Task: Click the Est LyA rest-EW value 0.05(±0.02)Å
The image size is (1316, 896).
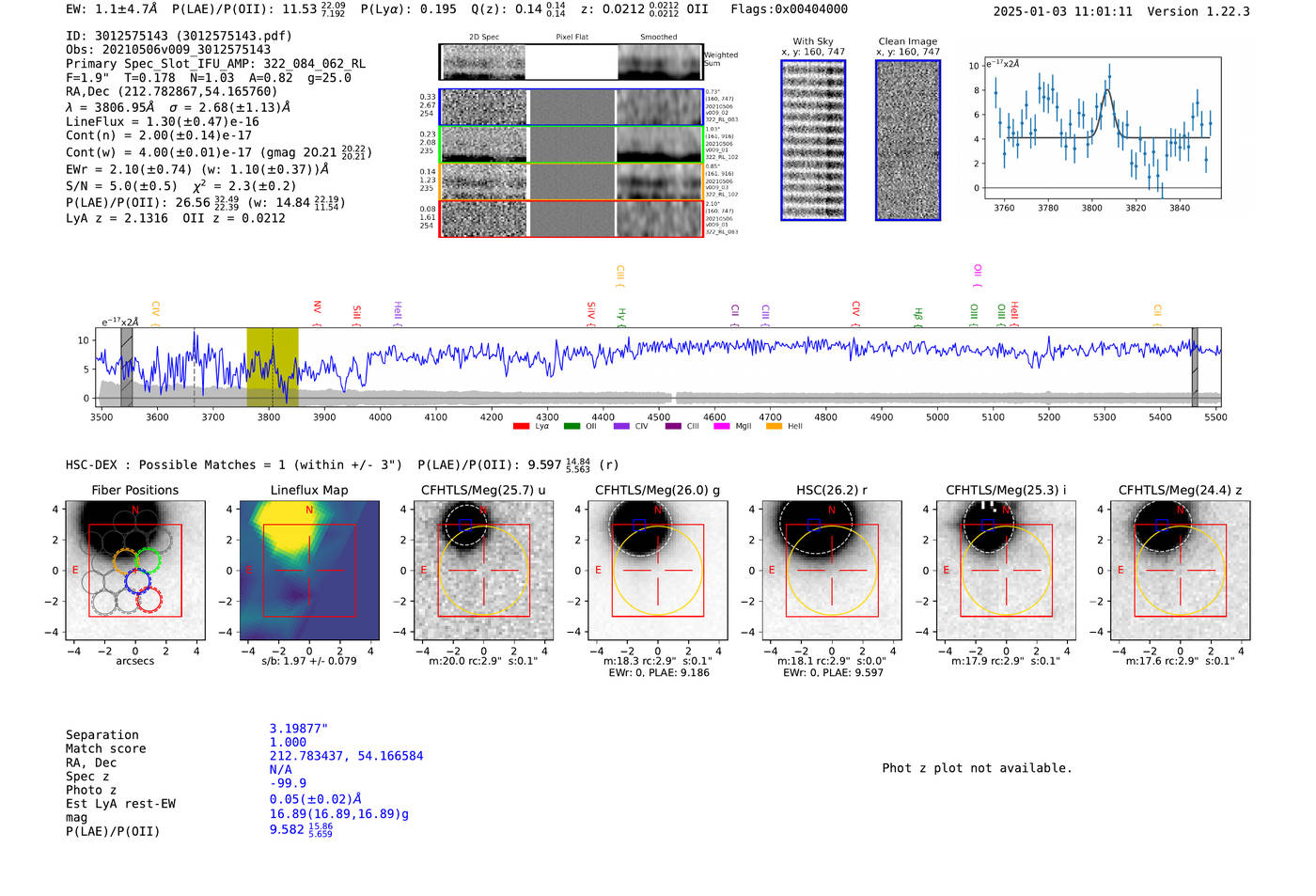Action: click(x=316, y=798)
